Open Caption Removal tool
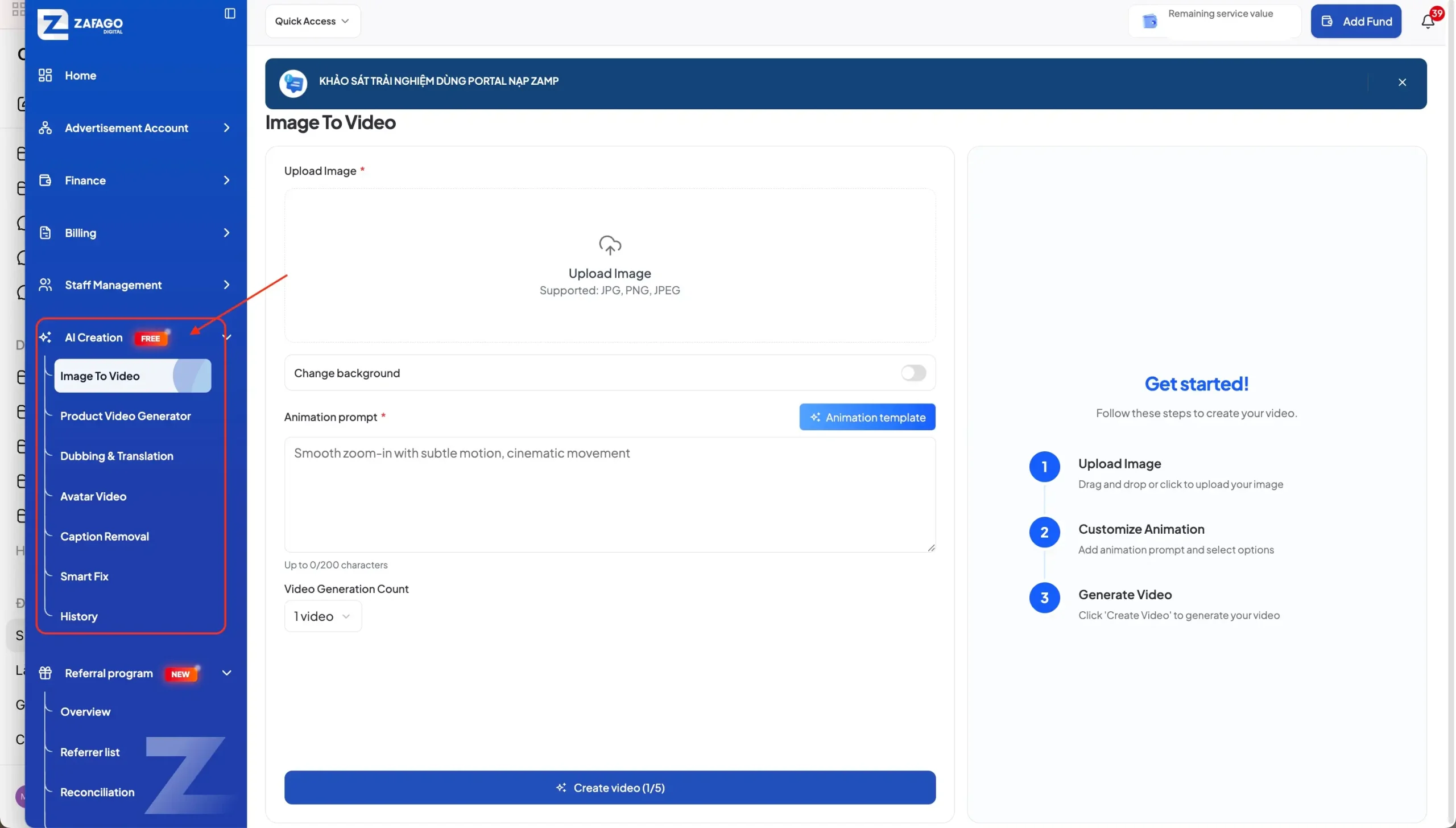 point(105,536)
